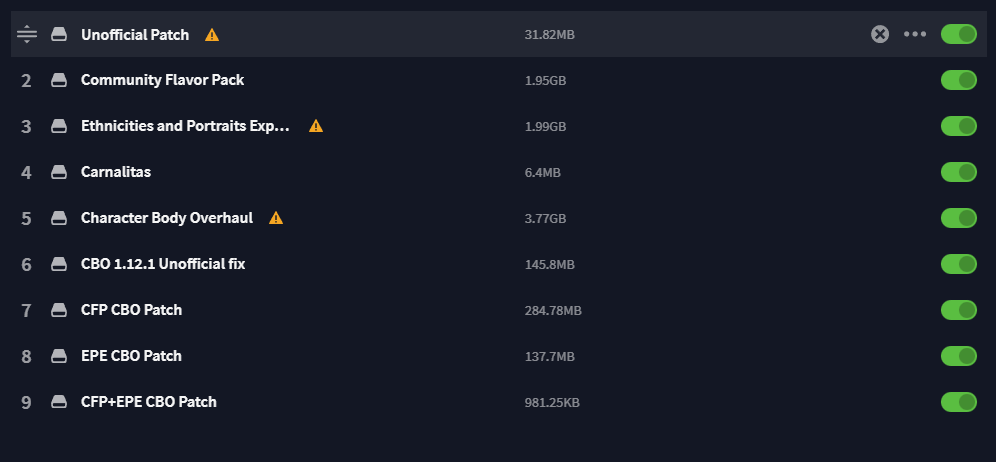Click the drive icon next to Community Flavor Pack
Image resolution: width=996 pixels, height=462 pixels.
point(59,80)
